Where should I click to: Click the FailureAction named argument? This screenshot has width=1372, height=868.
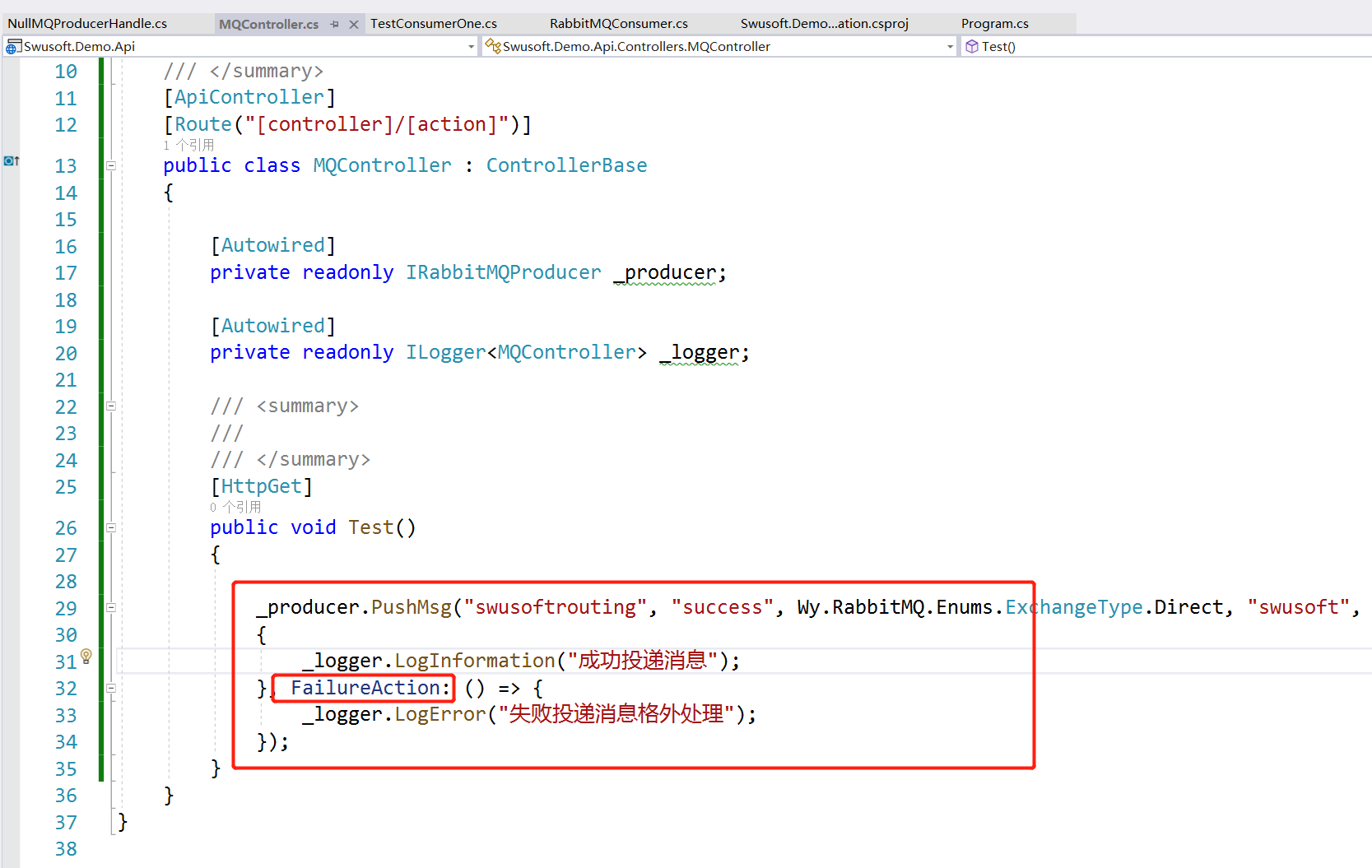[x=365, y=688]
